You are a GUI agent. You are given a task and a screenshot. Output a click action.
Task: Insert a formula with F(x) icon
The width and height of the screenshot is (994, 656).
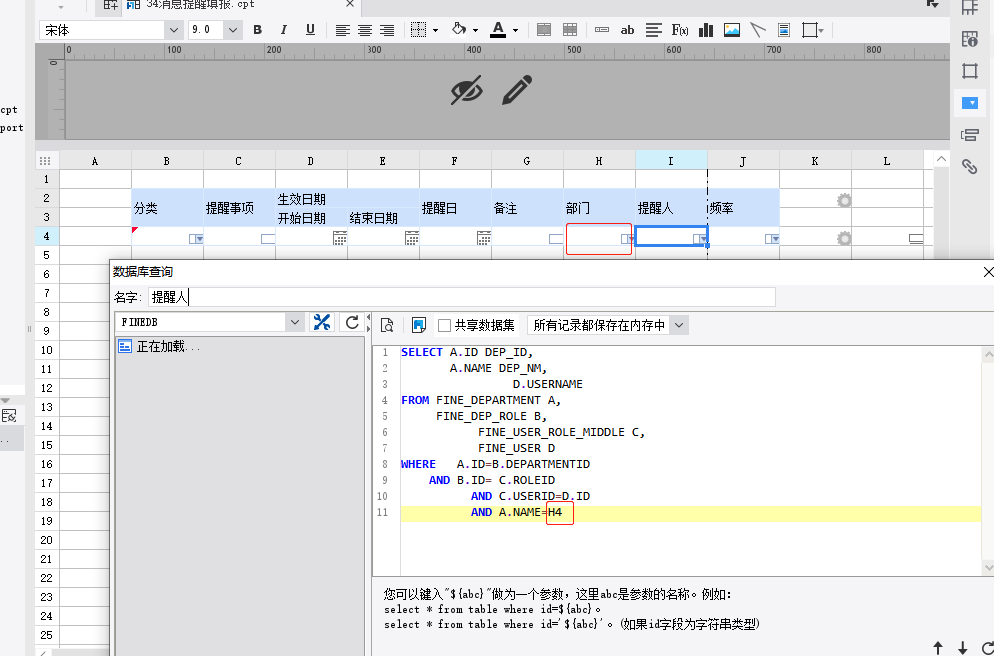coord(680,30)
